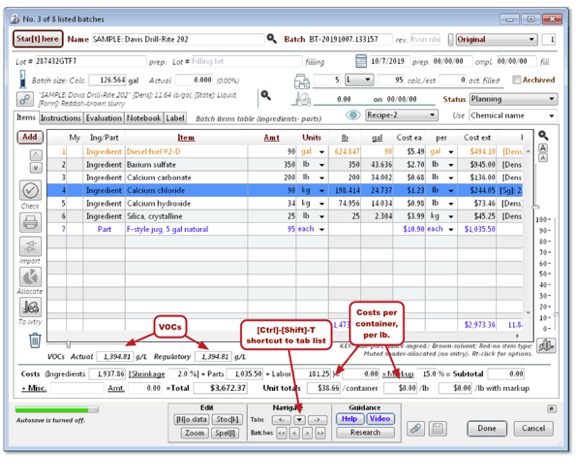The height and width of the screenshot is (470, 576).
Task: Toggle the small button left of Original dropdown
Action: [x=450, y=39]
